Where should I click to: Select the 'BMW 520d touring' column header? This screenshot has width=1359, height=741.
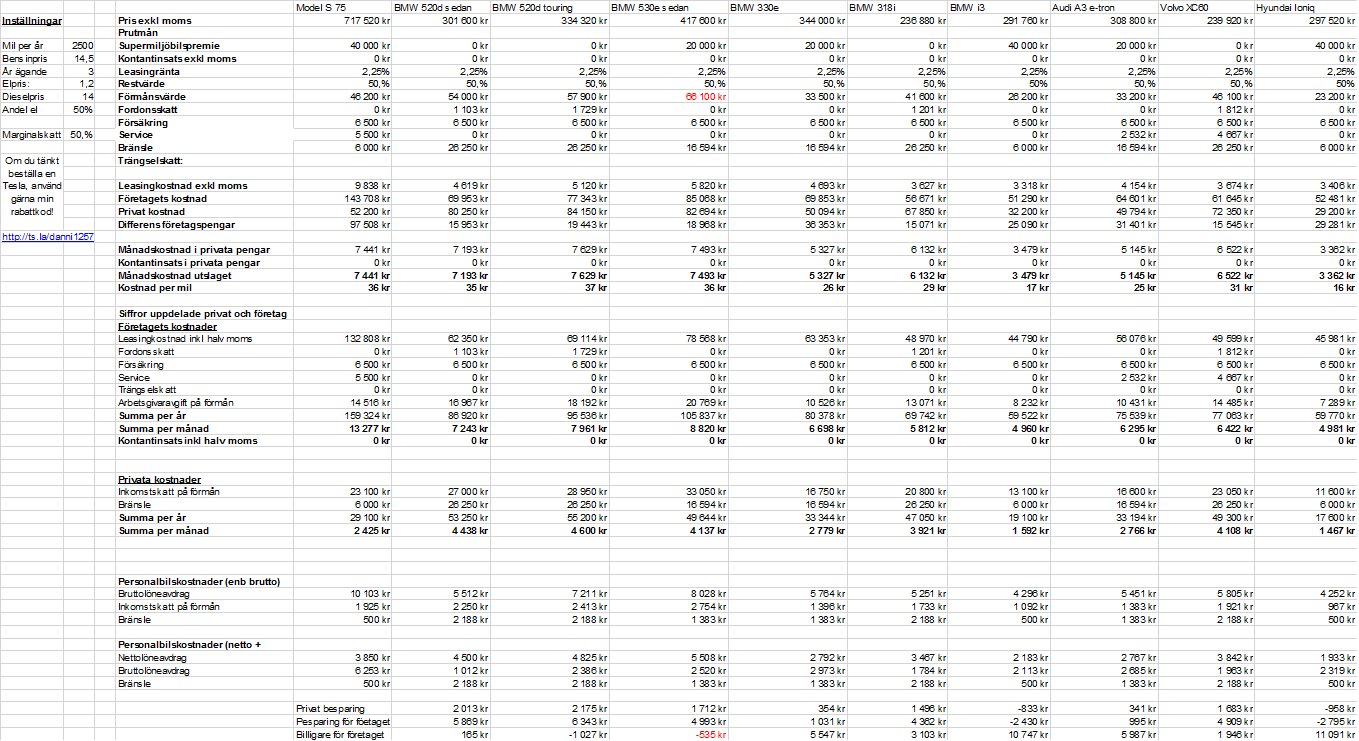point(532,7)
